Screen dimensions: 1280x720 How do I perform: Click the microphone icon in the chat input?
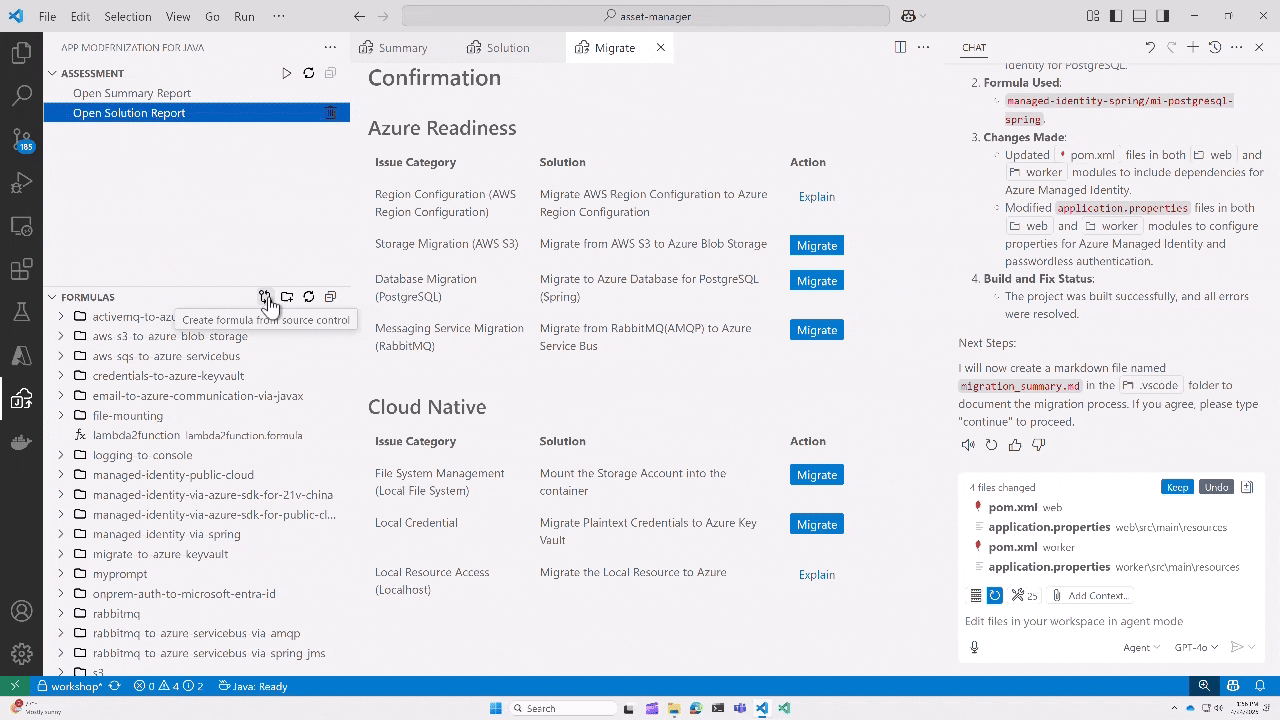point(974,646)
